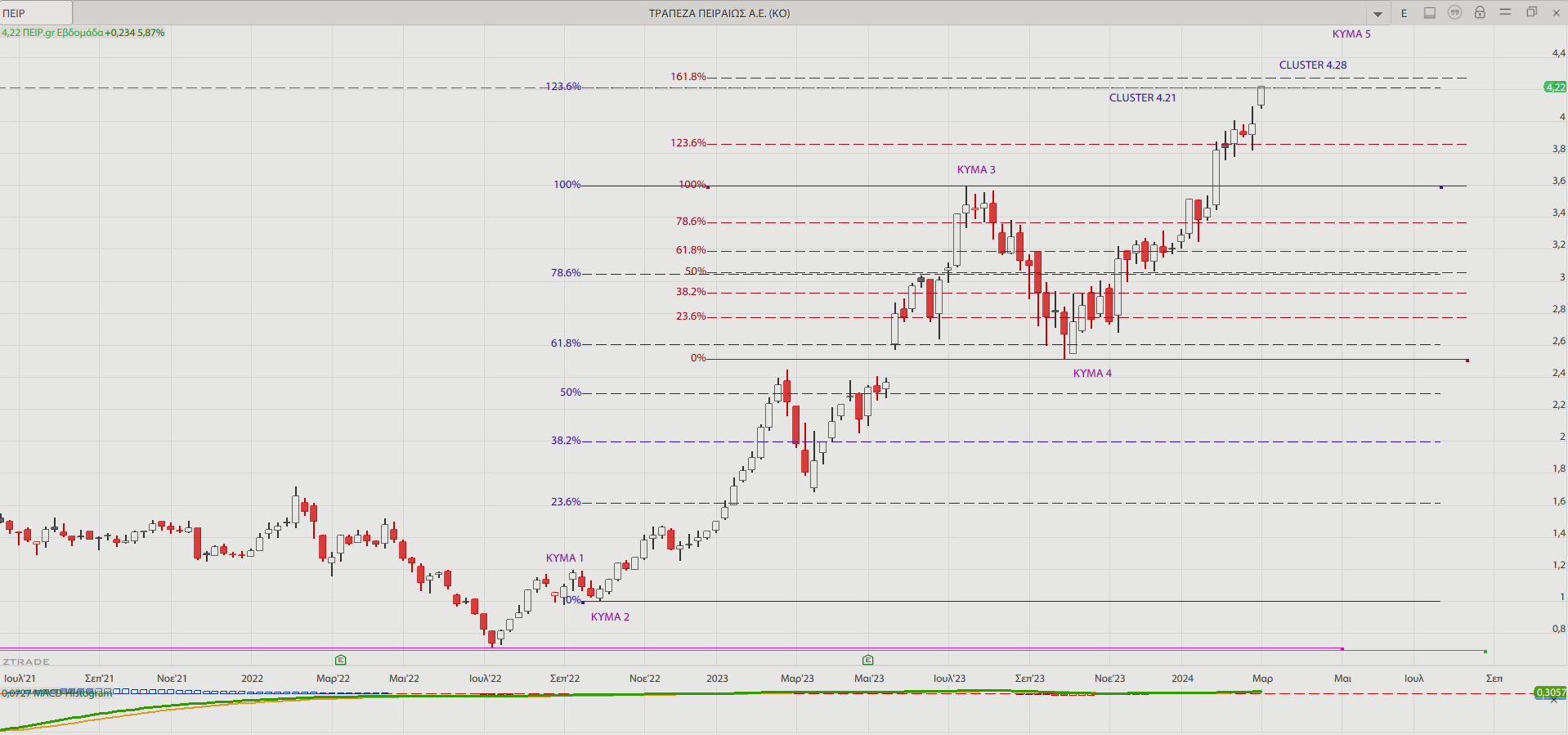Click the E events icon in title bar
Image resolution: width=1568 pixels, height=735 pixels.
pyautogui.click(x=1404, y=13)
